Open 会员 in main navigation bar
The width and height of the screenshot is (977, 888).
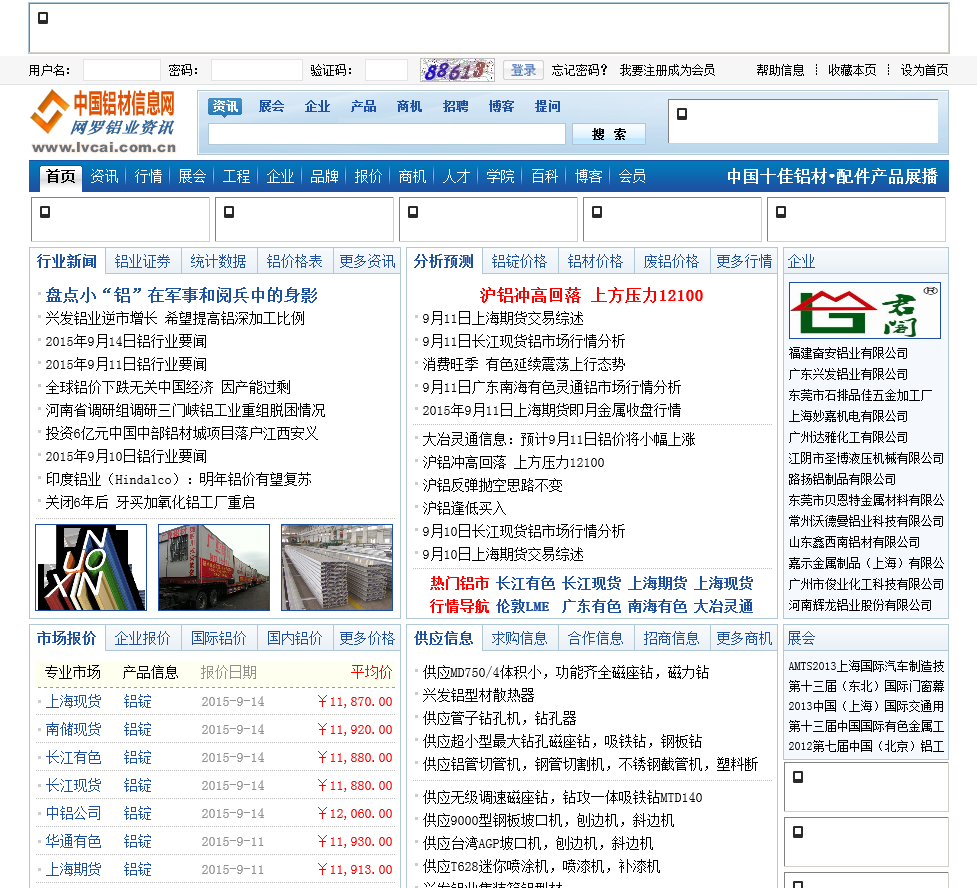632,176
